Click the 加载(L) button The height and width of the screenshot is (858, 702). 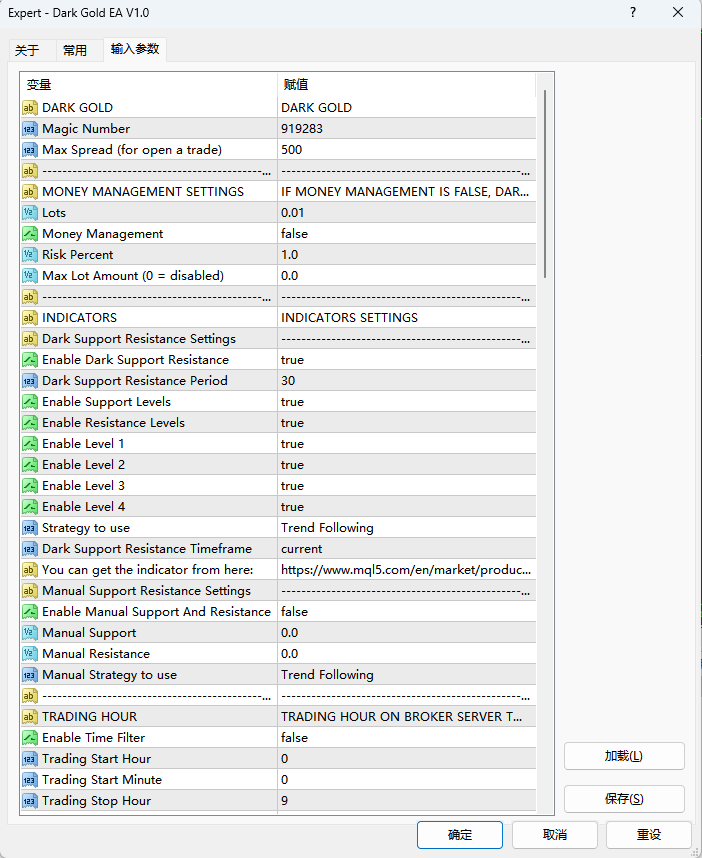pyautogui.click(x=624, y=756)
